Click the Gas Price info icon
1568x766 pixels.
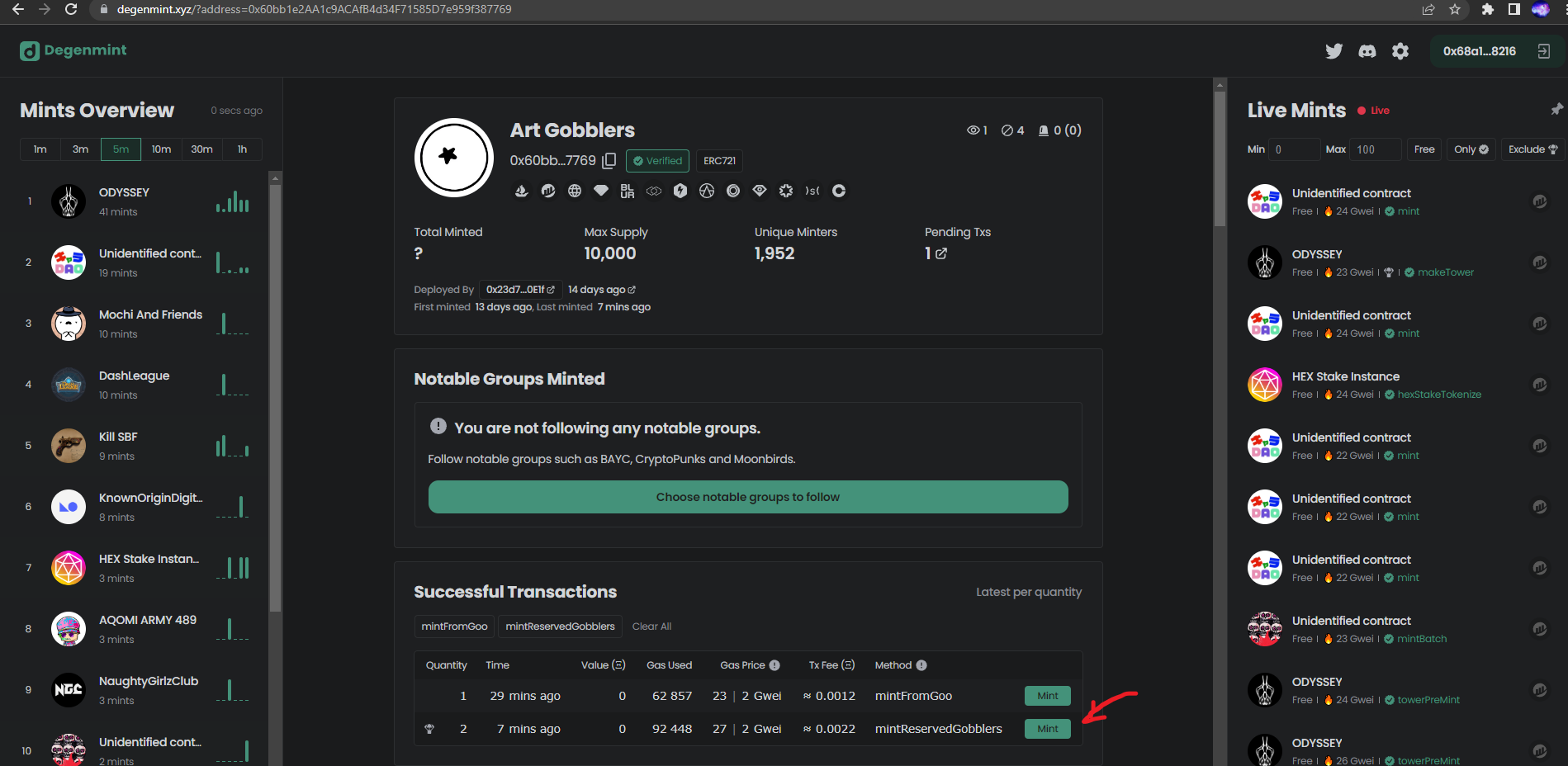coord(775,665)
